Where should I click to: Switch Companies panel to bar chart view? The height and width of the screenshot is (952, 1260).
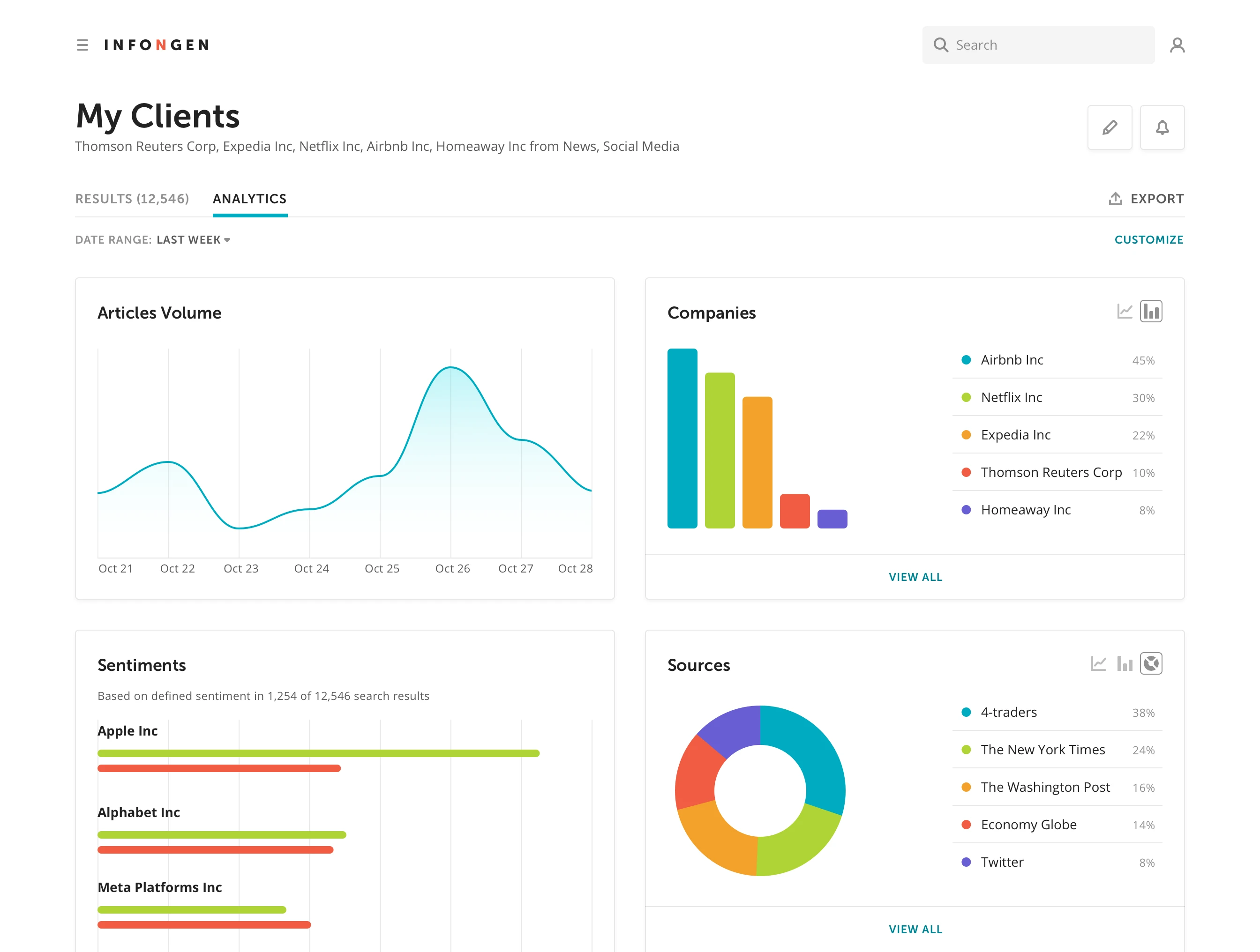point(1151,311)
